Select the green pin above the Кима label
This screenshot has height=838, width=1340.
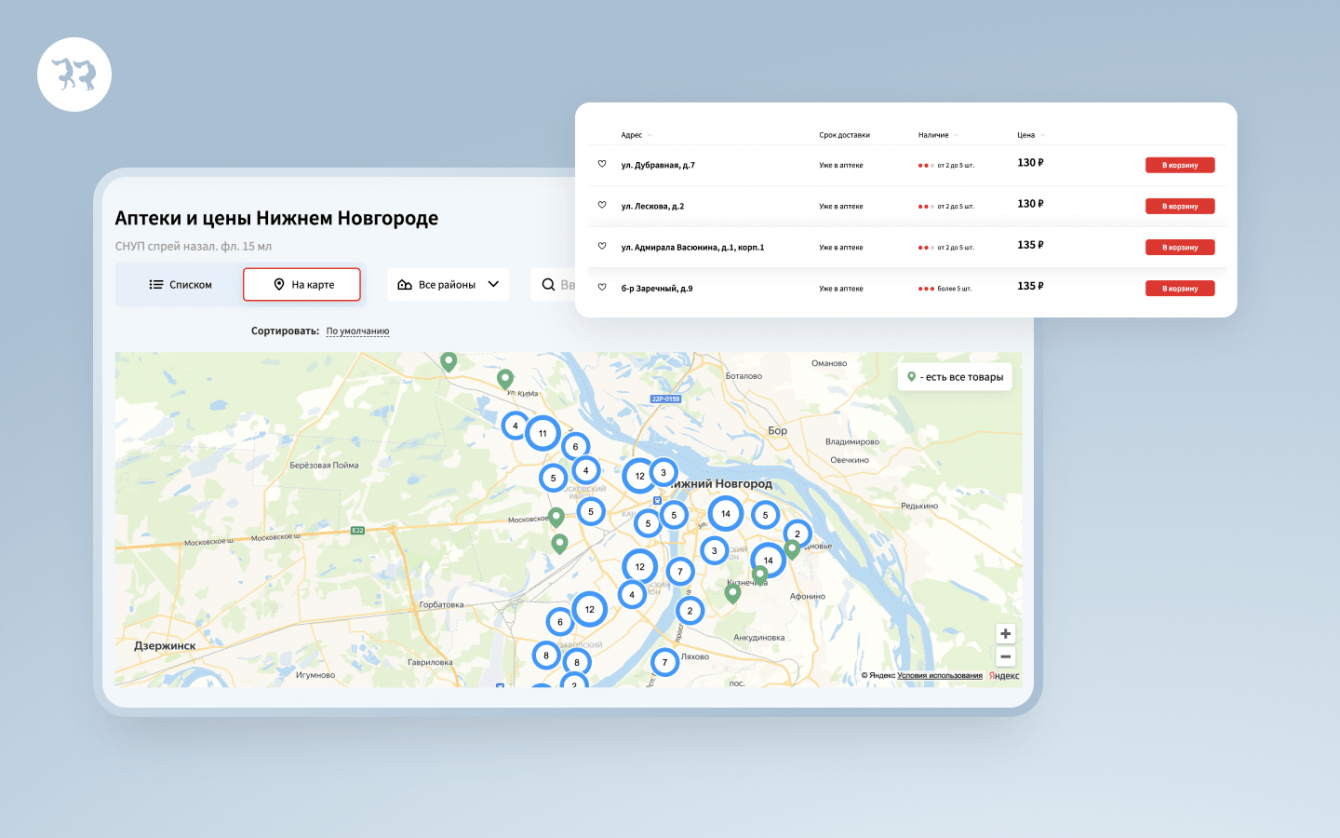[505, 379]
